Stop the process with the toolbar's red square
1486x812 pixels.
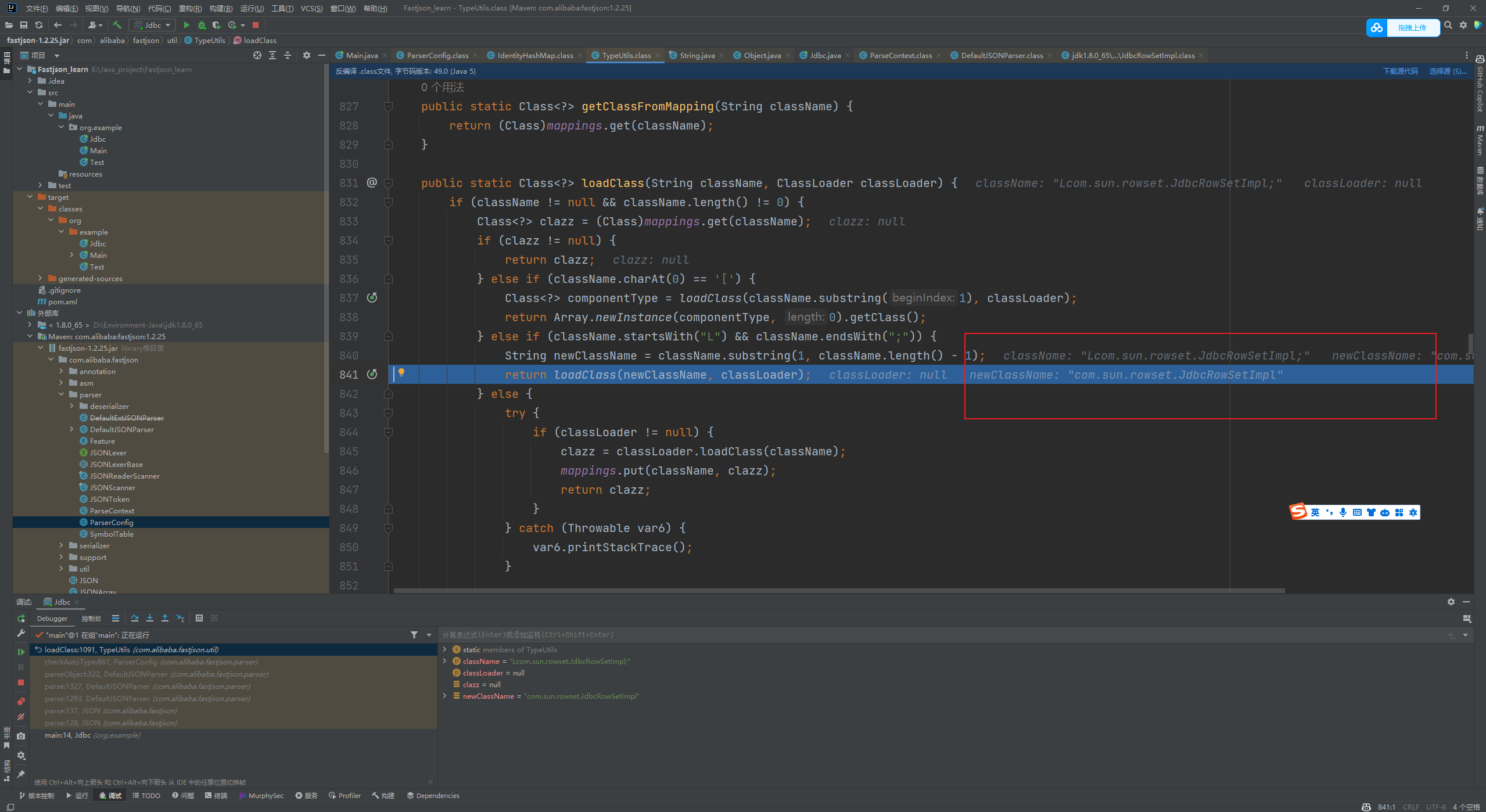point(255,25)
